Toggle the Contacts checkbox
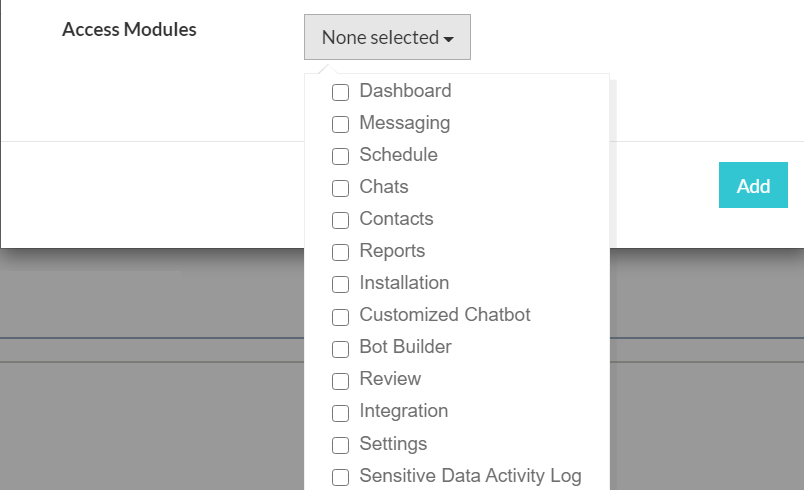The image size is (804, 490). (x=341, y=220)
